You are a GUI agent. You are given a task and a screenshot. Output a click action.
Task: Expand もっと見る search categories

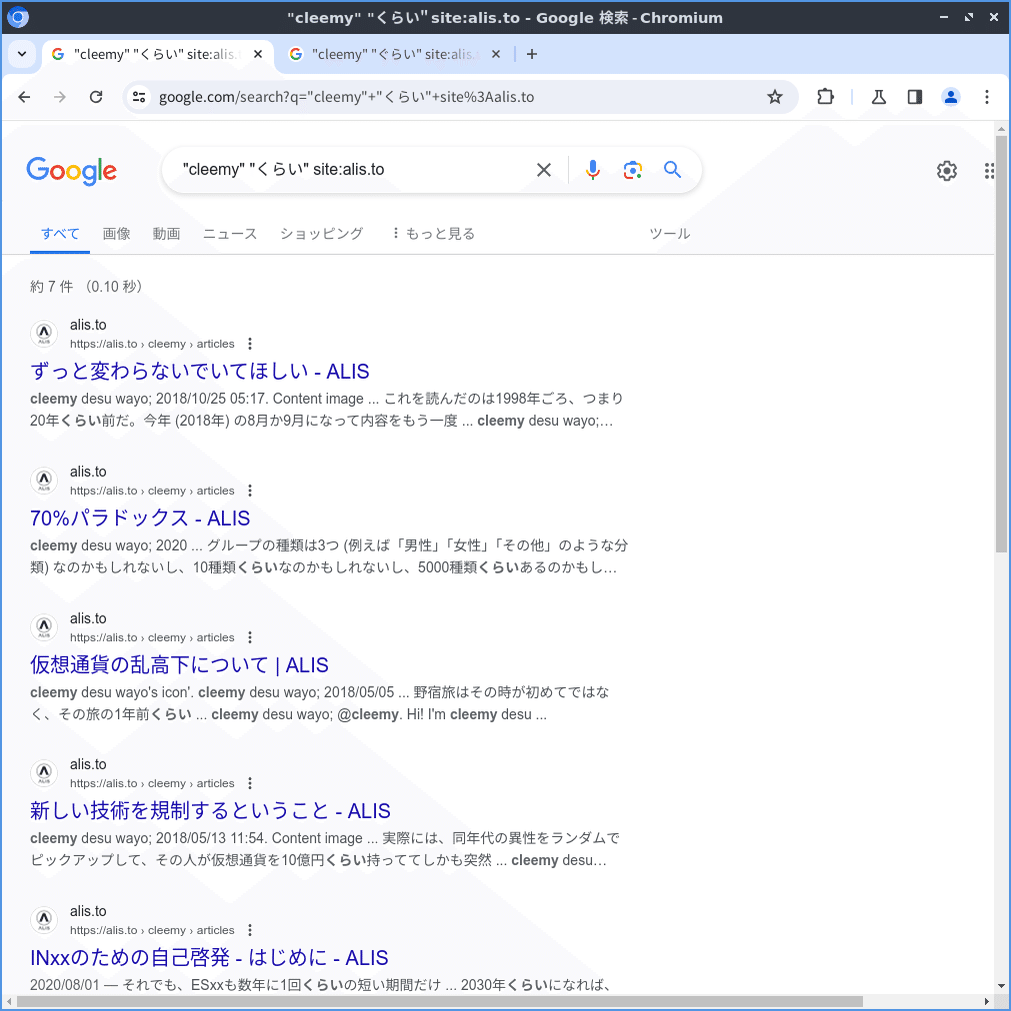click(x=433, y=233)
